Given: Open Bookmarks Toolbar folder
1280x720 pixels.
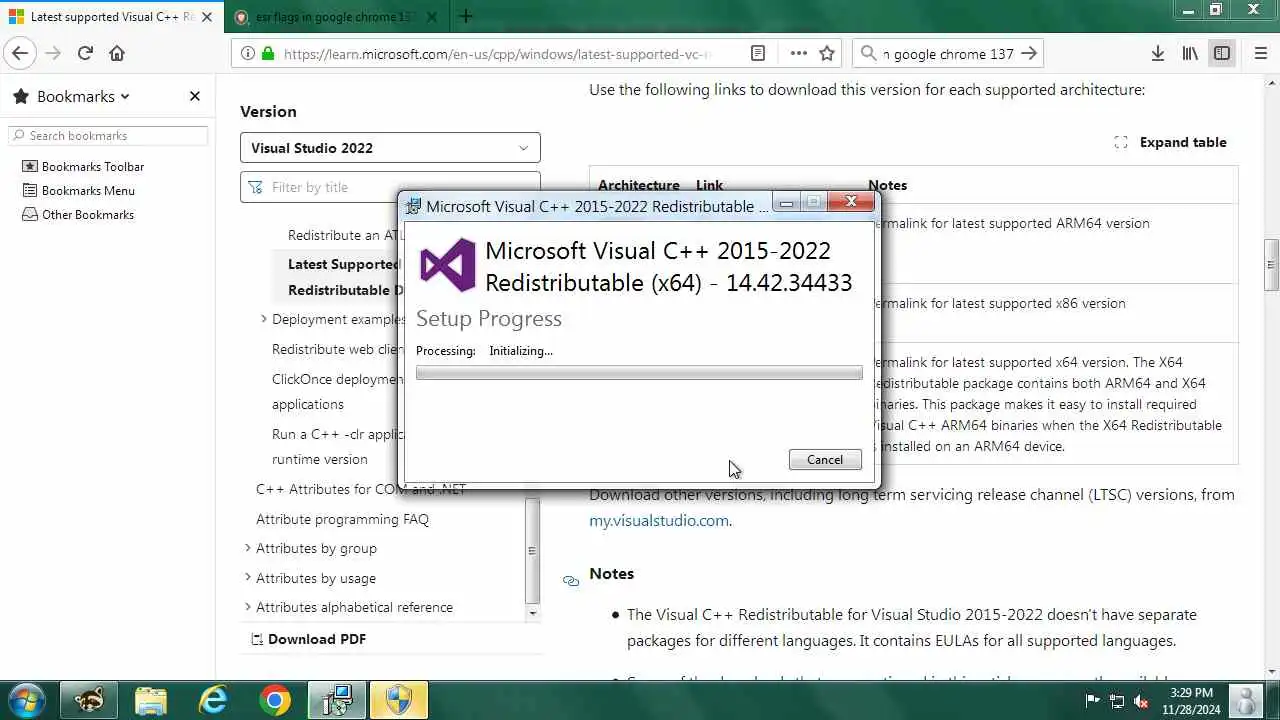Looking at the screenshot, I should click(x=84, y=166).
